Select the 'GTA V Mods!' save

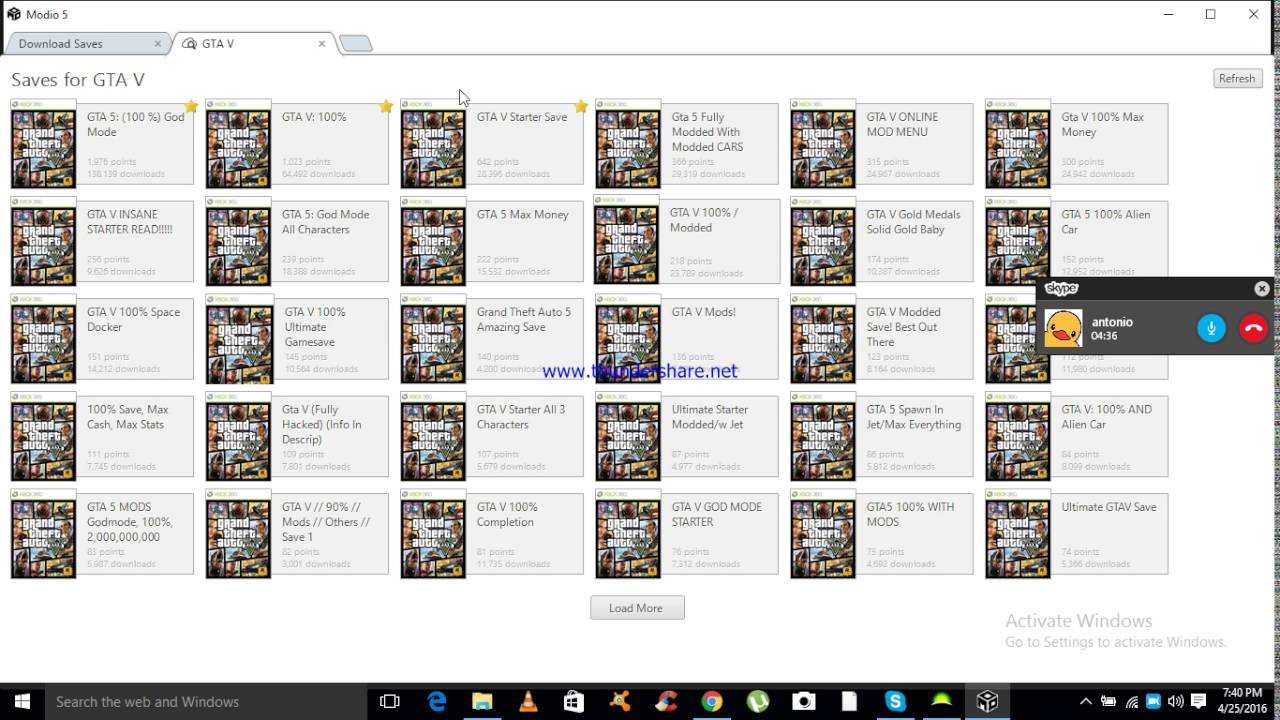click(x=687, y=339)
